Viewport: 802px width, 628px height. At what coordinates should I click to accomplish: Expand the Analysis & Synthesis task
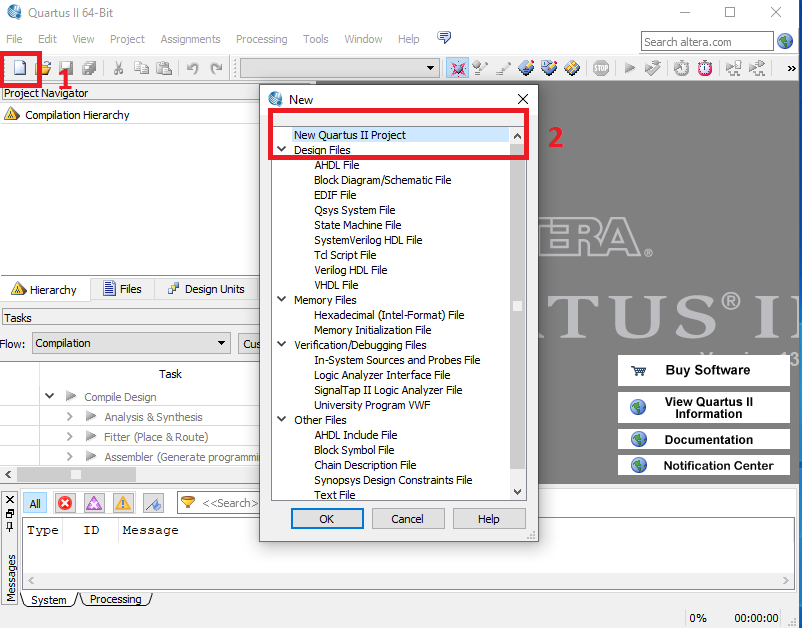click(70, 417)
